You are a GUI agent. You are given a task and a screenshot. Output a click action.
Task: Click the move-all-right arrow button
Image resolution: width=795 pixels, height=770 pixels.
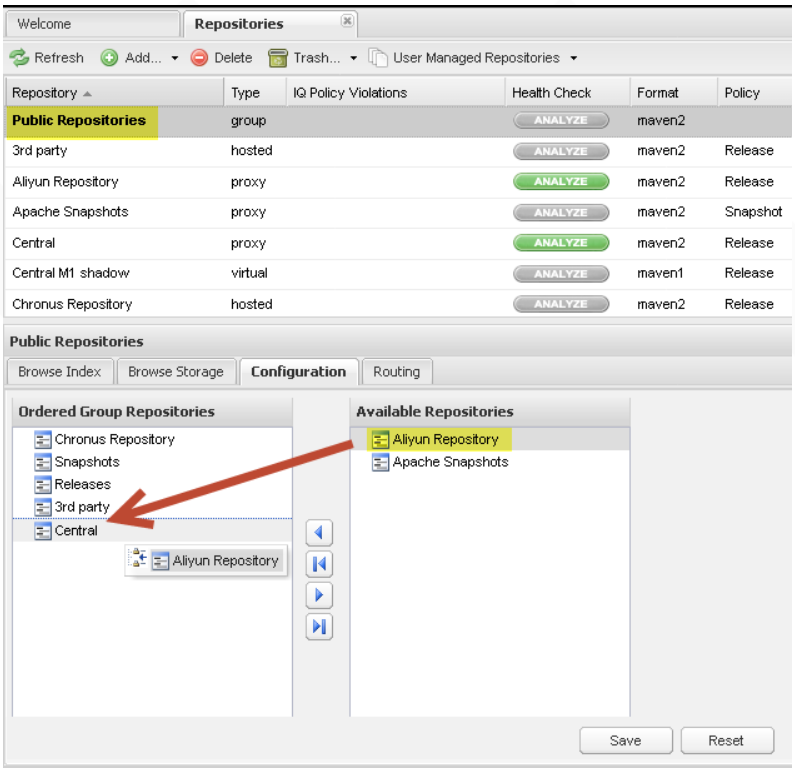pyautogui.click(x=319, y=627)
